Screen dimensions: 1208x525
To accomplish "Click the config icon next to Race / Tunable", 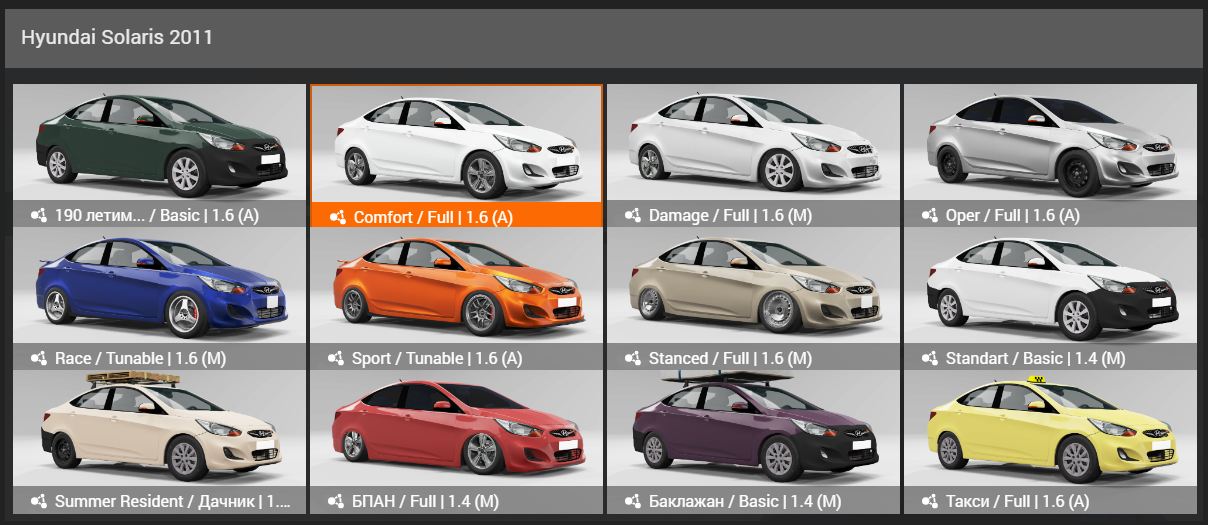I will (38, 358).
